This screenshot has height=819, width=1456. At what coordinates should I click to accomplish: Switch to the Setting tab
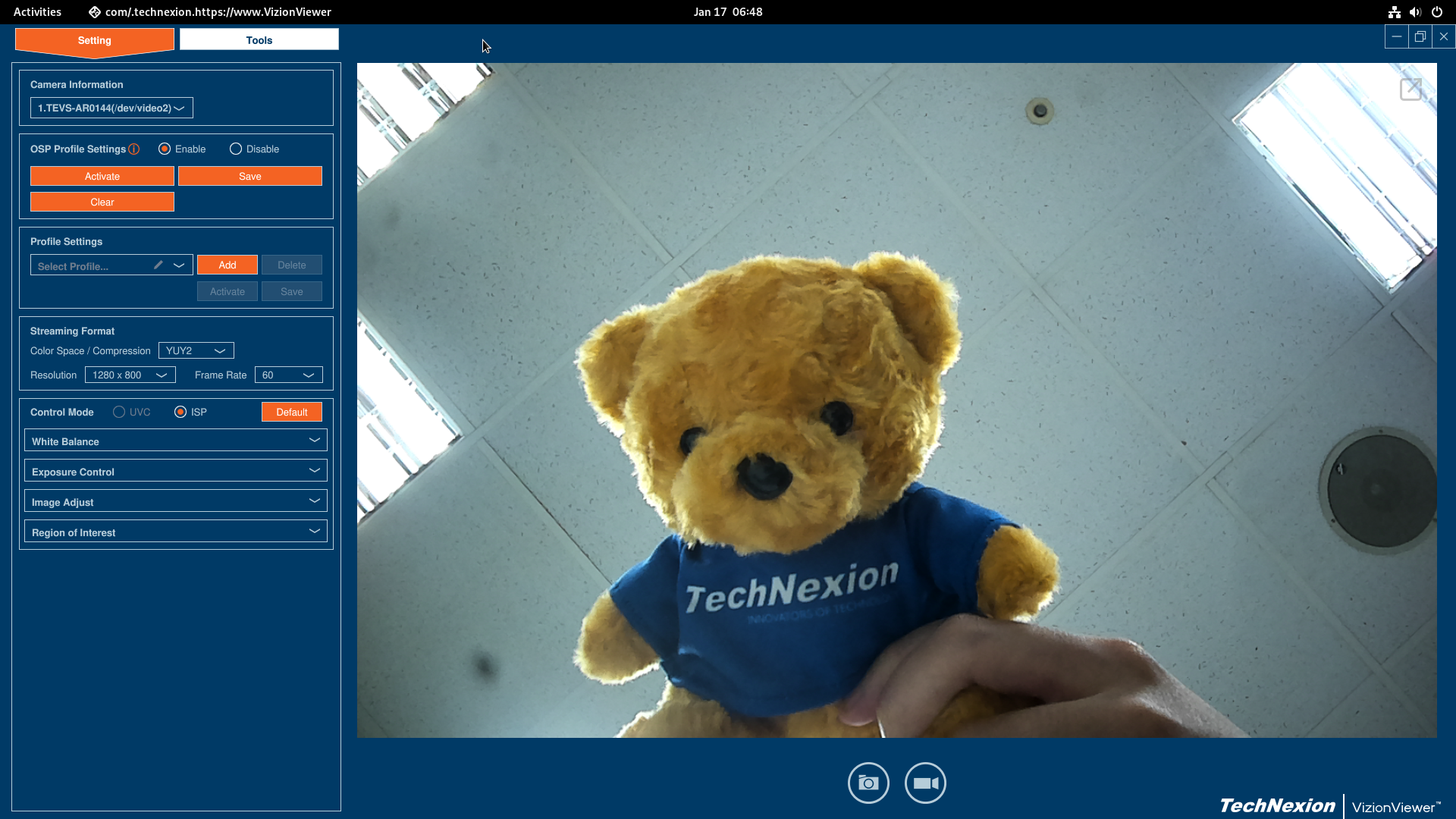[x=95, y=40]
